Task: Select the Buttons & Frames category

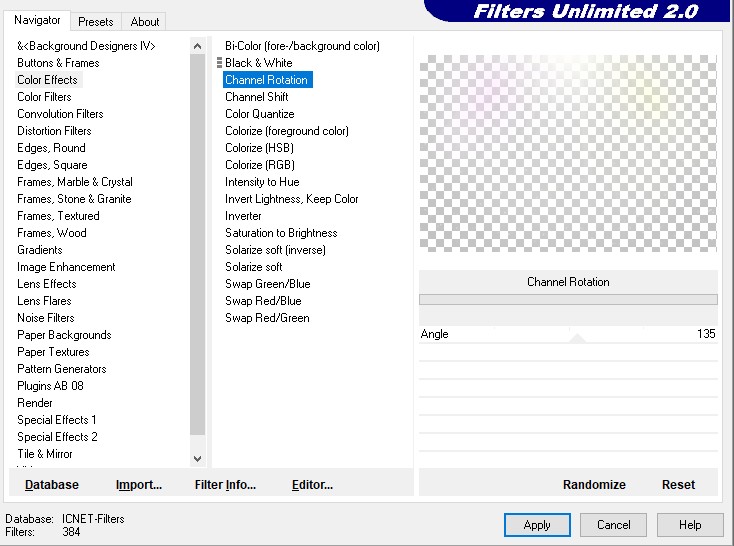Action: click(58, 63)
